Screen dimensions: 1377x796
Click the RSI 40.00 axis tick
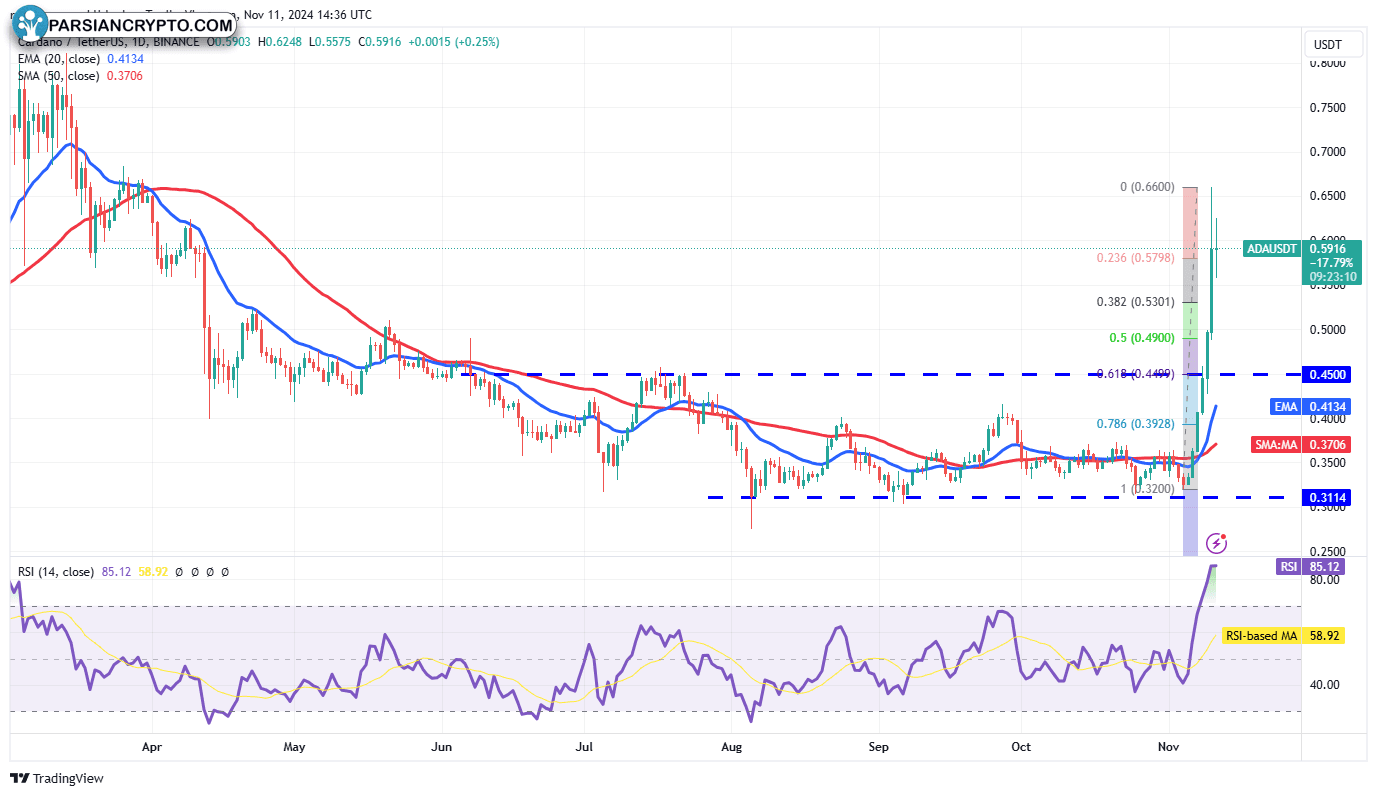1325,685
